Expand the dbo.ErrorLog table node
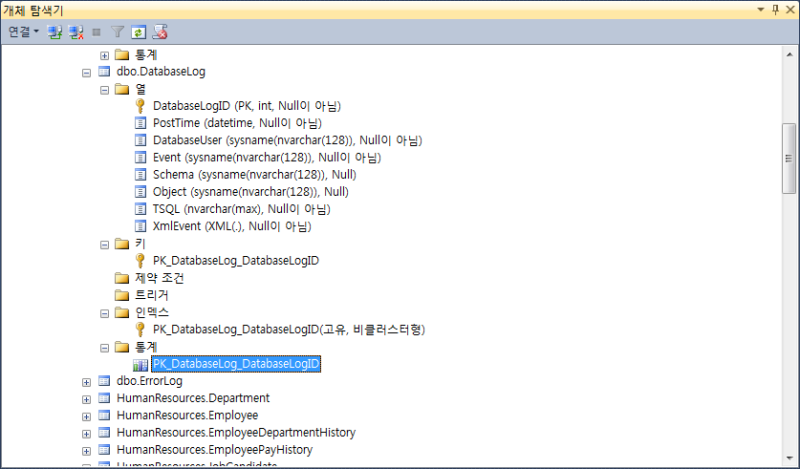 point(86,382)
